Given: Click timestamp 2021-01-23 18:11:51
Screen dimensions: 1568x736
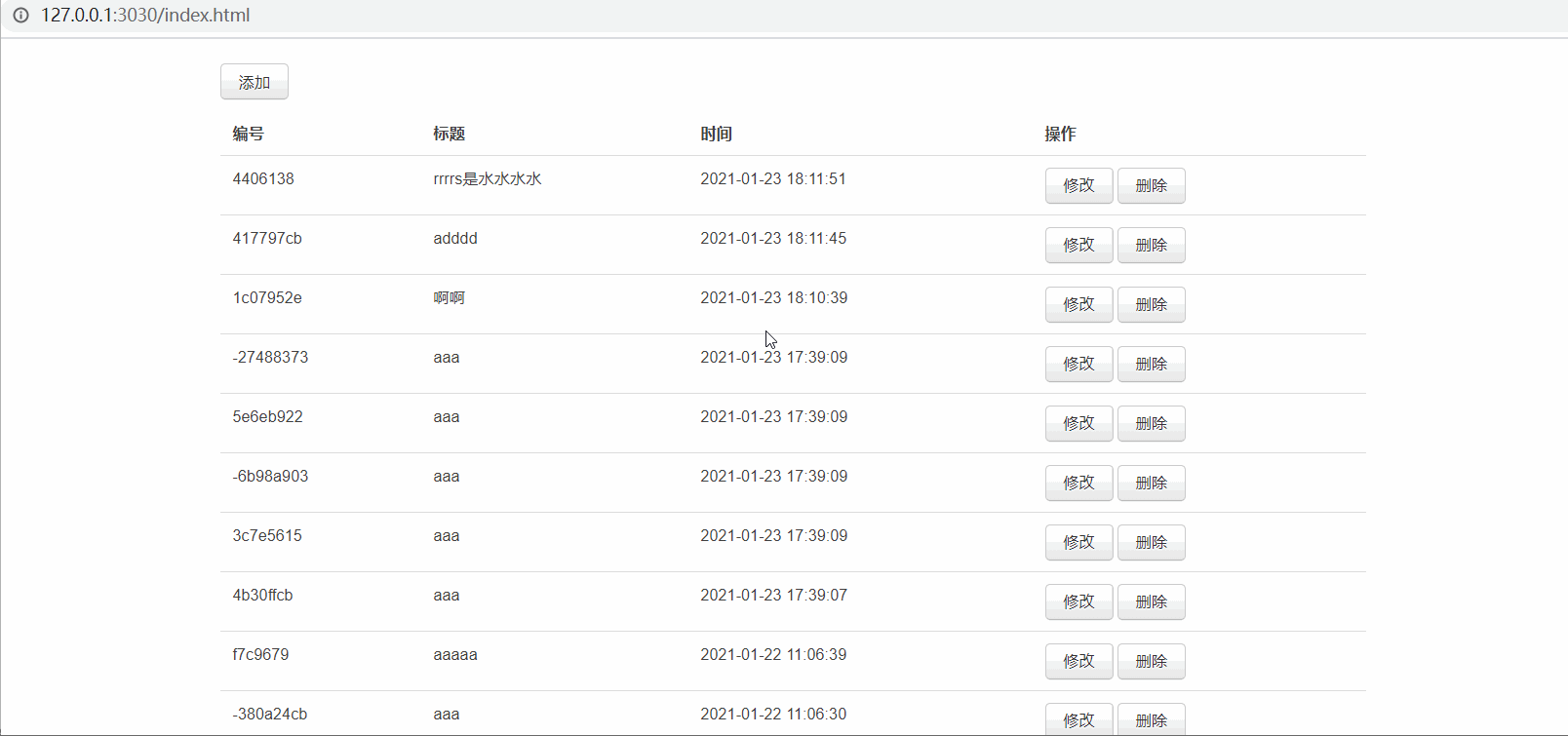Looking at the screenshot, I should click(773, 179).
